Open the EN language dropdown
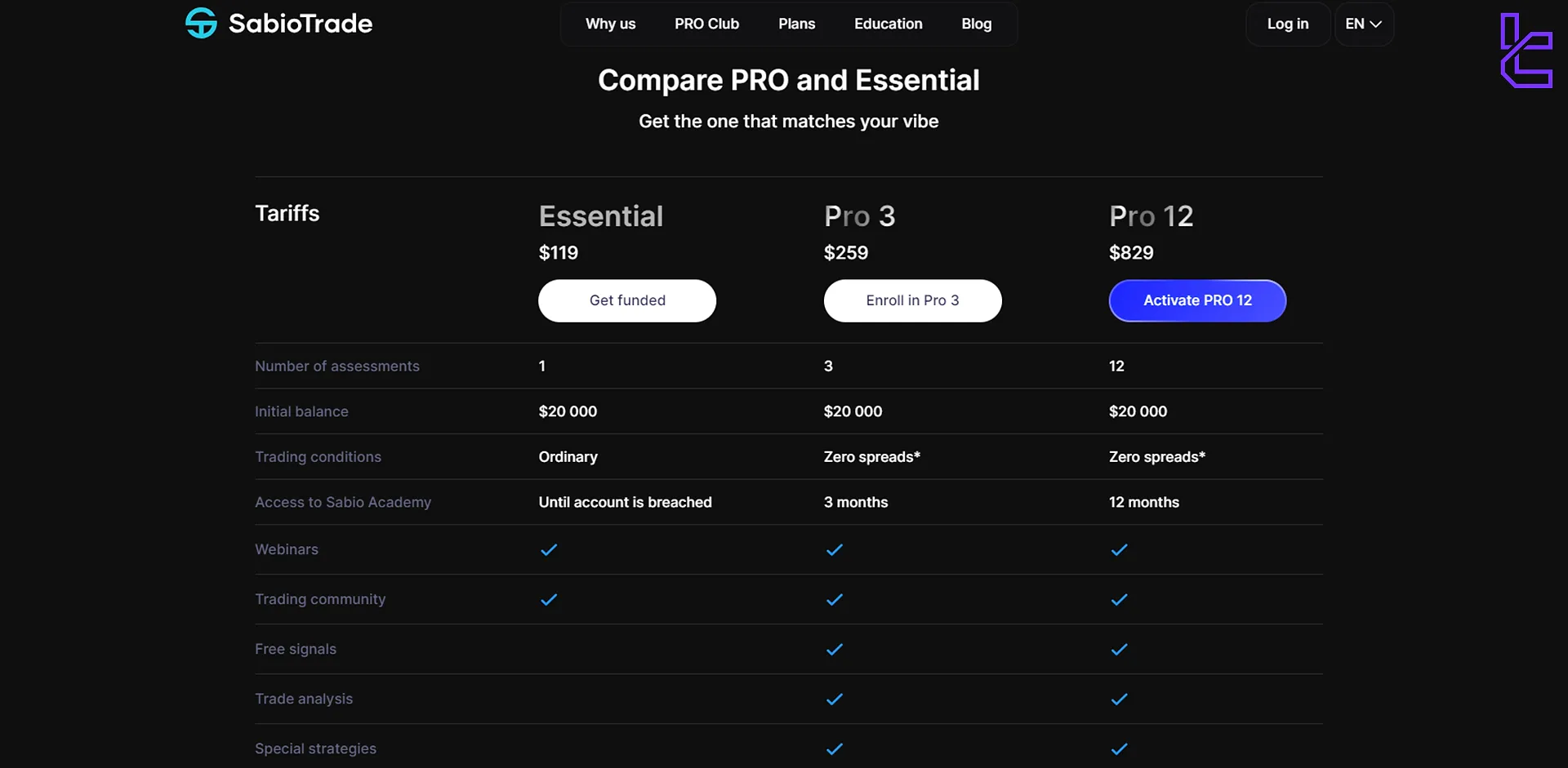The height and width of the screenshot is (768, 1568). [1363, 24]
